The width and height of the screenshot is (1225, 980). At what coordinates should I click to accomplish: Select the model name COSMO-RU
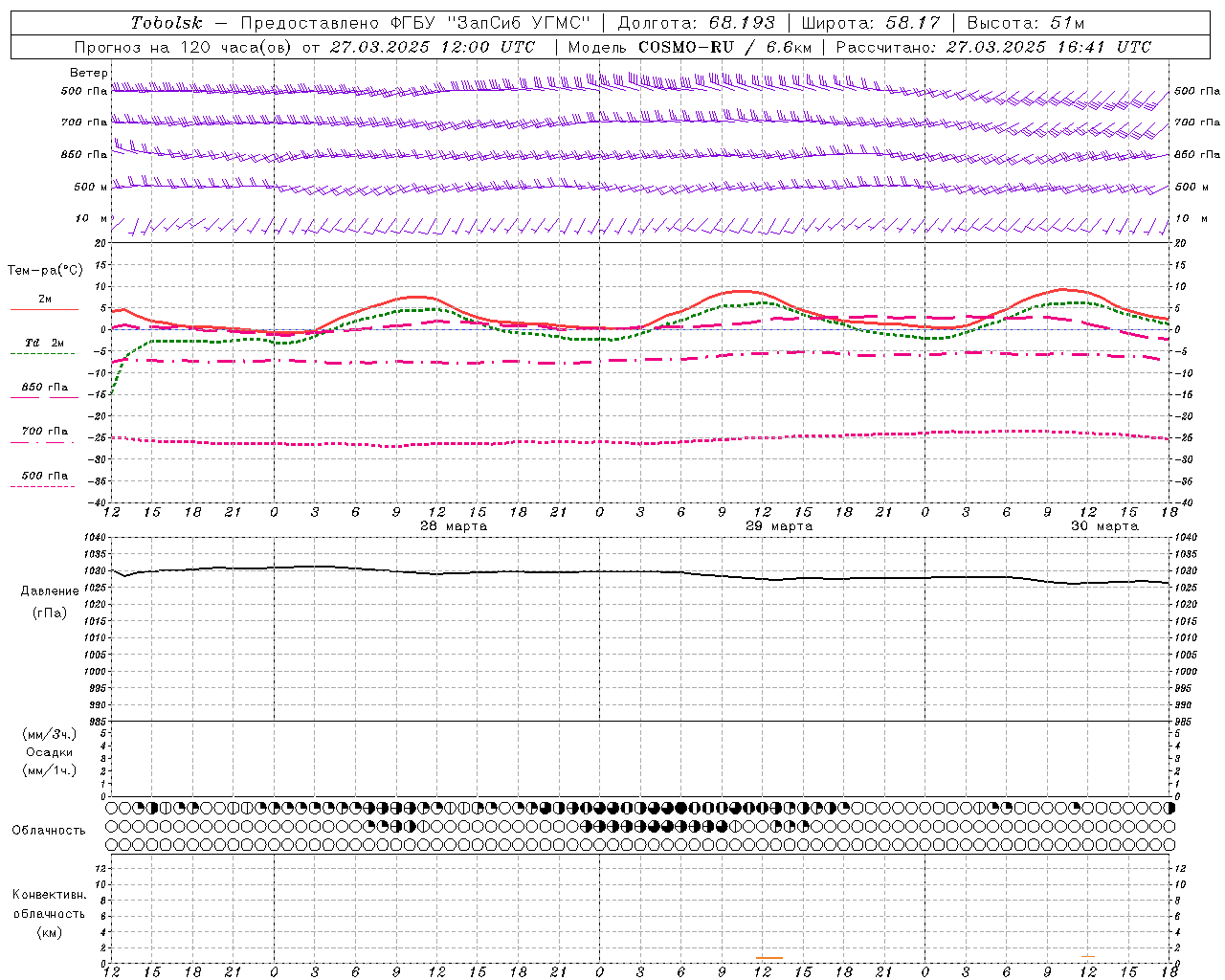686,47
